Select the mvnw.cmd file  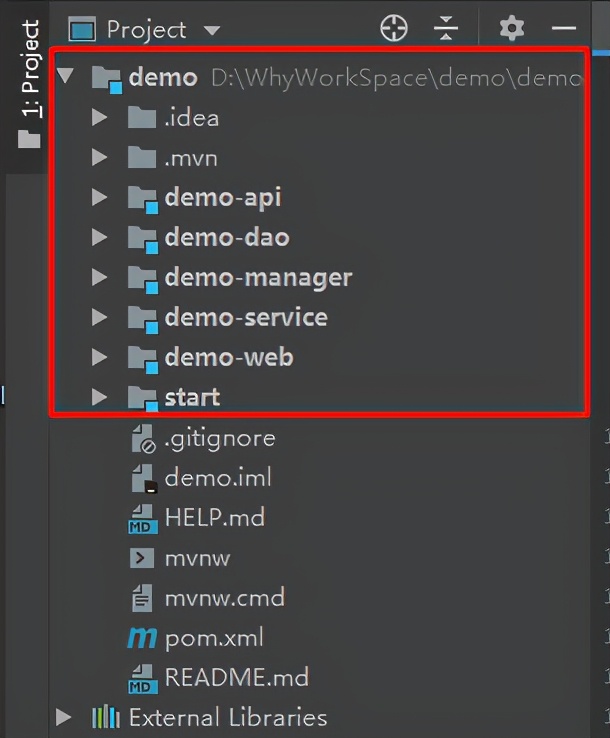point(224,598)
